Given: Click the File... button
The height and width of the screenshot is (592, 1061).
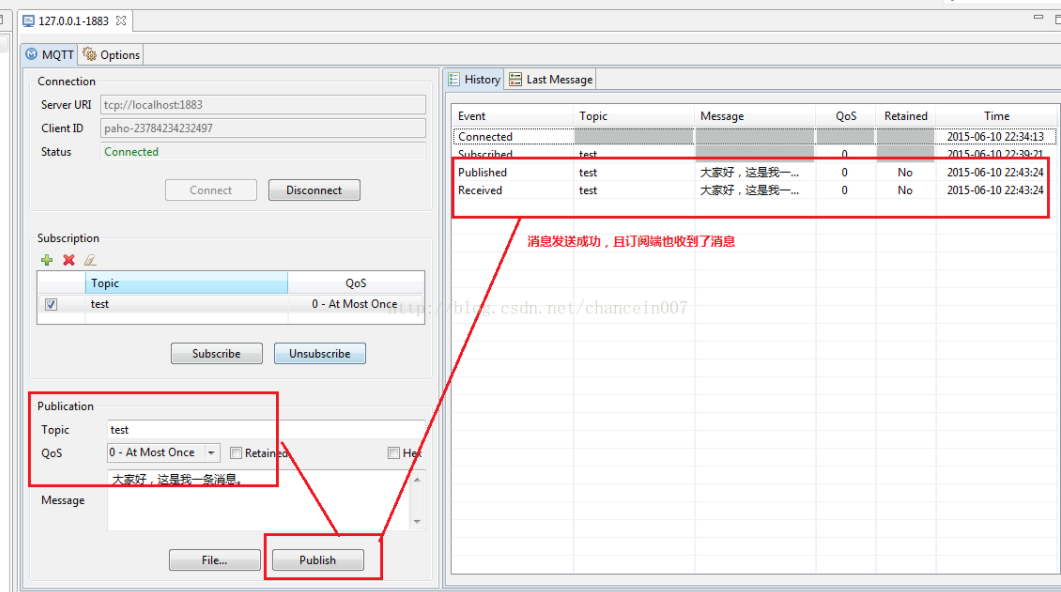Looking at the screenshot, I should (x=215, y=560).
